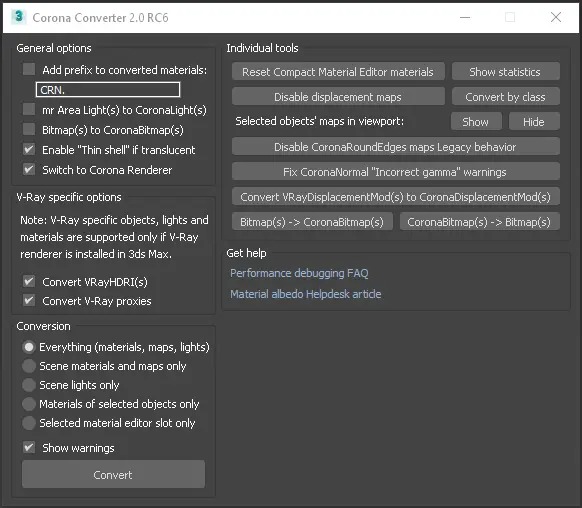Screen dimensions: 582x508
Task: Choose Scene lights only conversion option
Action: (29, 385)
